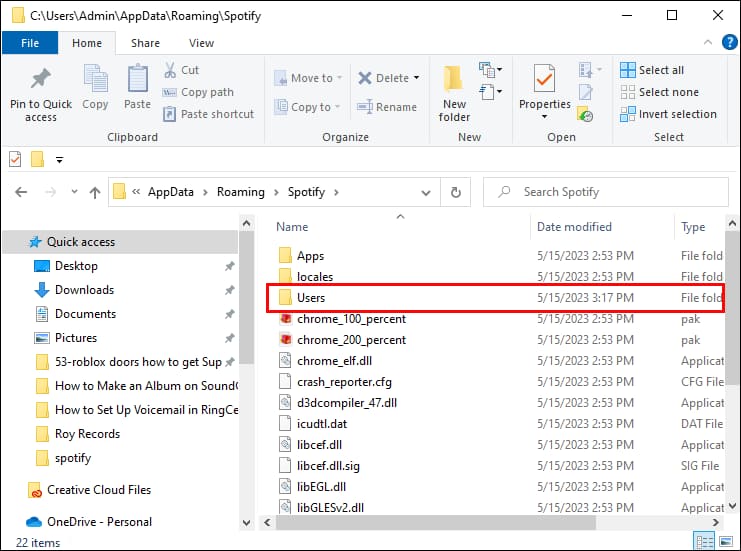
Task: Open Pictures in navigation pane
Action: [76, 338]
